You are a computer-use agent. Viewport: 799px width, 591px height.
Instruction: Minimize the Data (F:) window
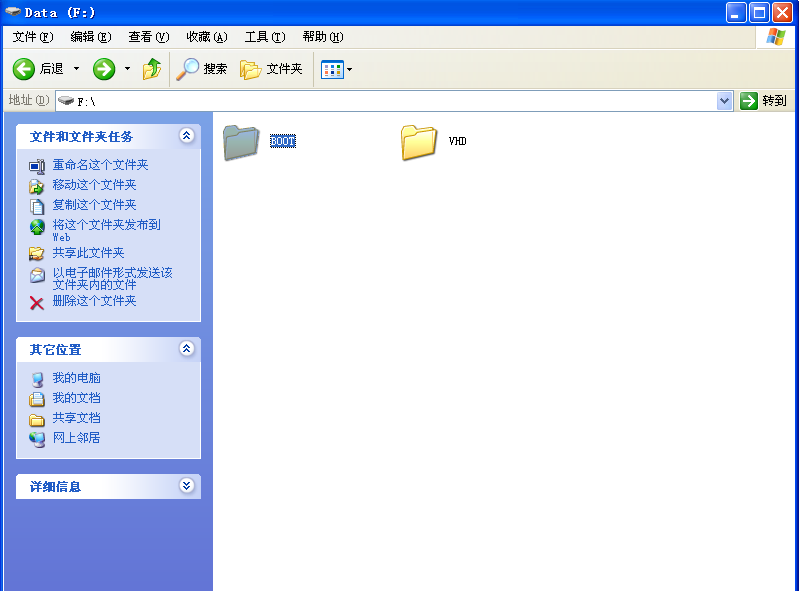[x=736, y=12]
